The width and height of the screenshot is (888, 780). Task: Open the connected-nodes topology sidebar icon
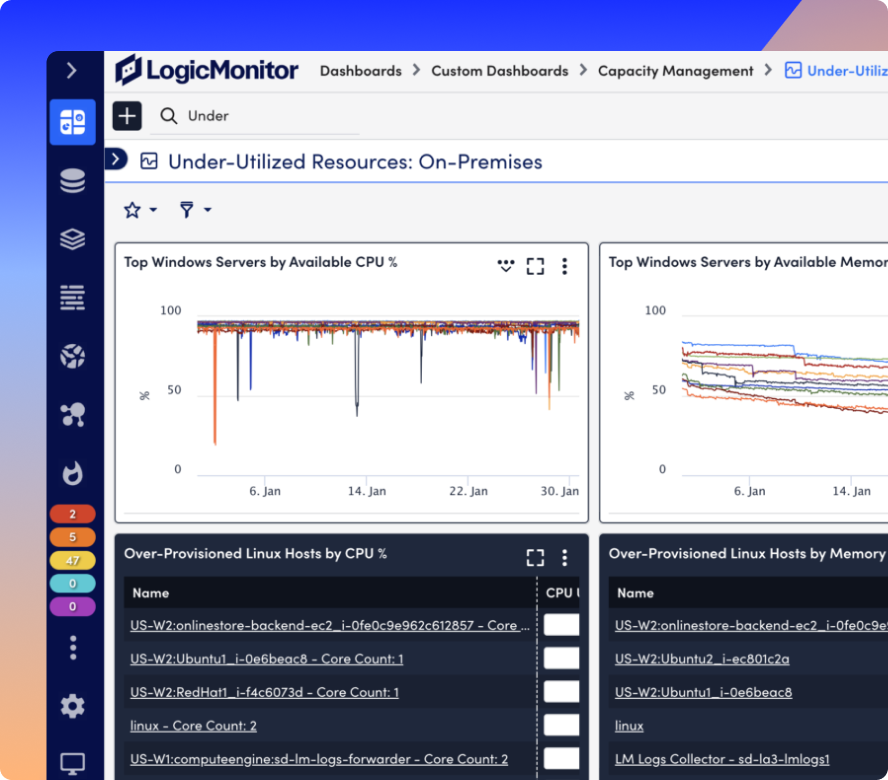73,415
